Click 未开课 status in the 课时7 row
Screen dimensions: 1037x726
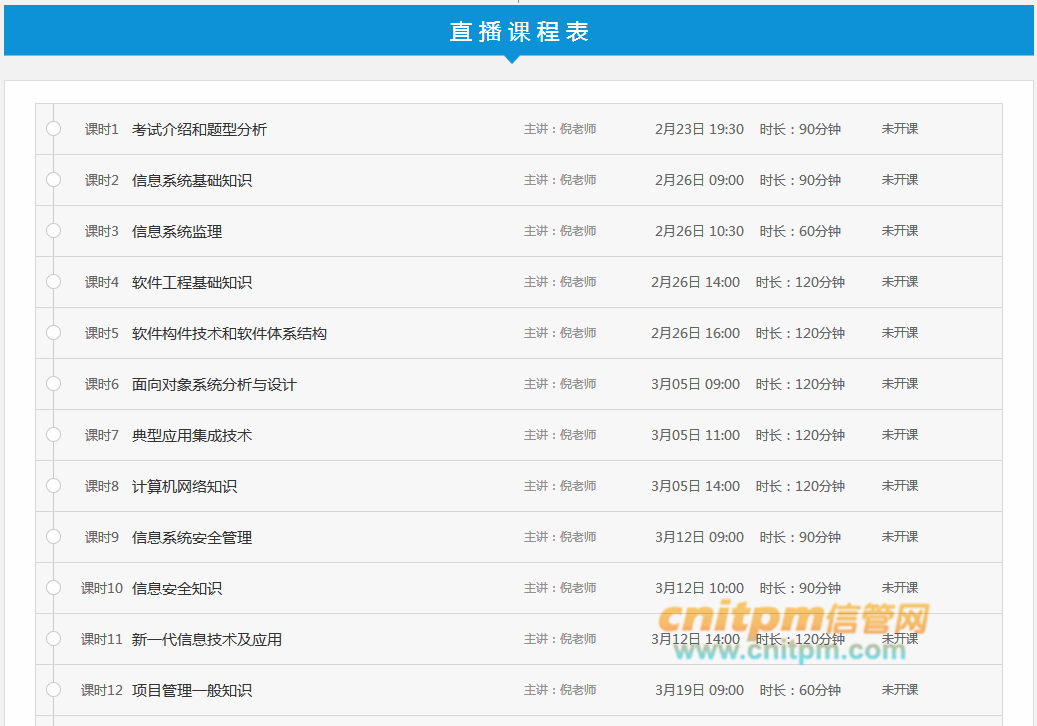[x=899, y=435]
